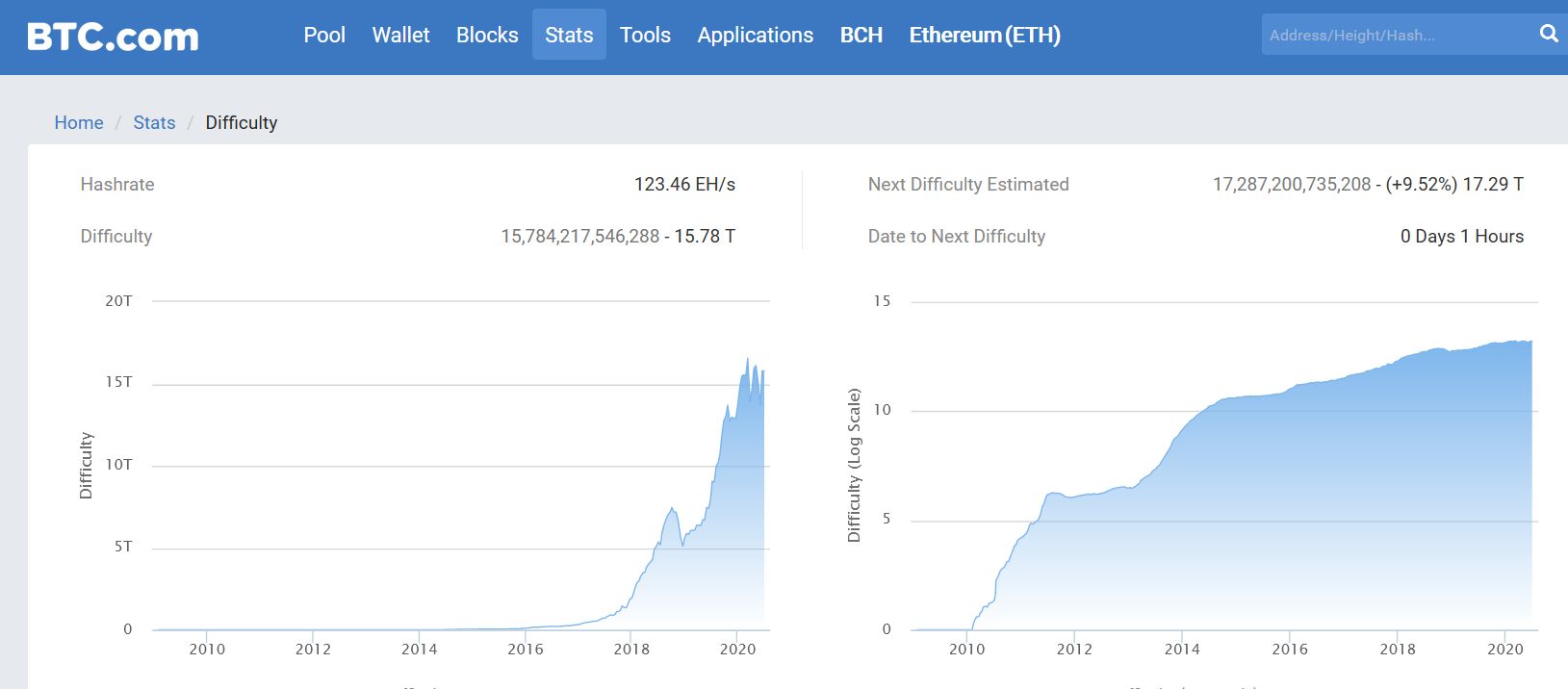Click the BTC.com logo
The height and width of the screenshot is (689, 1568).
pyautogui.click(x=113, y=37)
